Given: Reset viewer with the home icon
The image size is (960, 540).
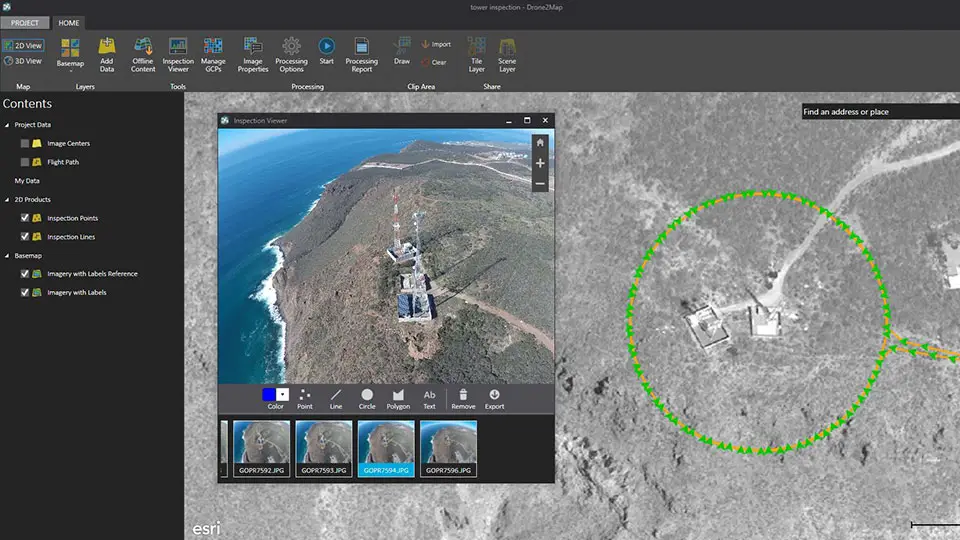Looking at the screenshot, I should 540,143.
